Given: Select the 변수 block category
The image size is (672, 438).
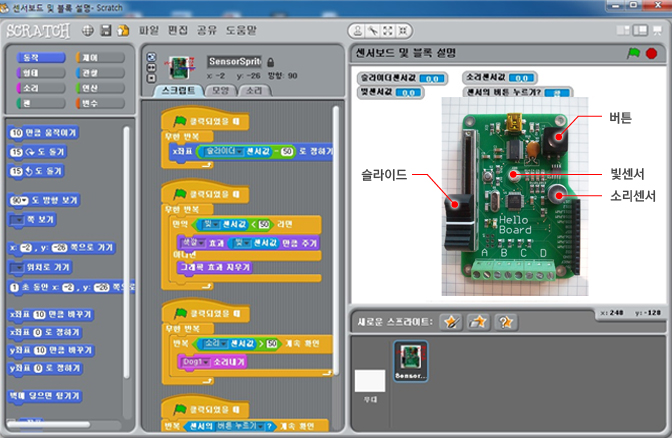Looking at the screenshot, I should pos(100,103).
